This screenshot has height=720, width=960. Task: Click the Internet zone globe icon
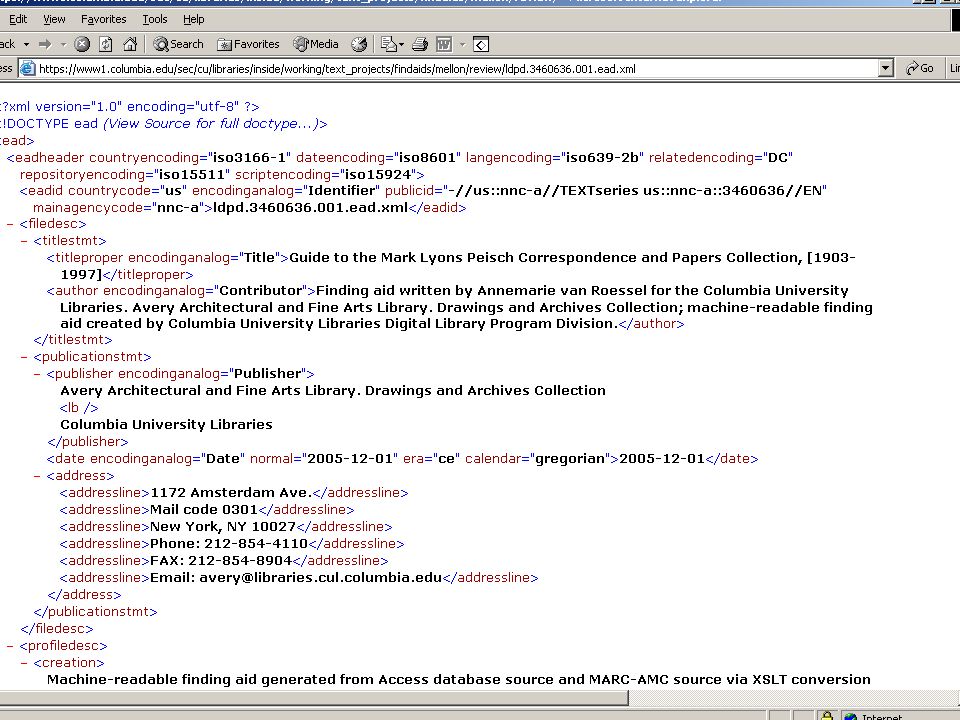point(850,716)
